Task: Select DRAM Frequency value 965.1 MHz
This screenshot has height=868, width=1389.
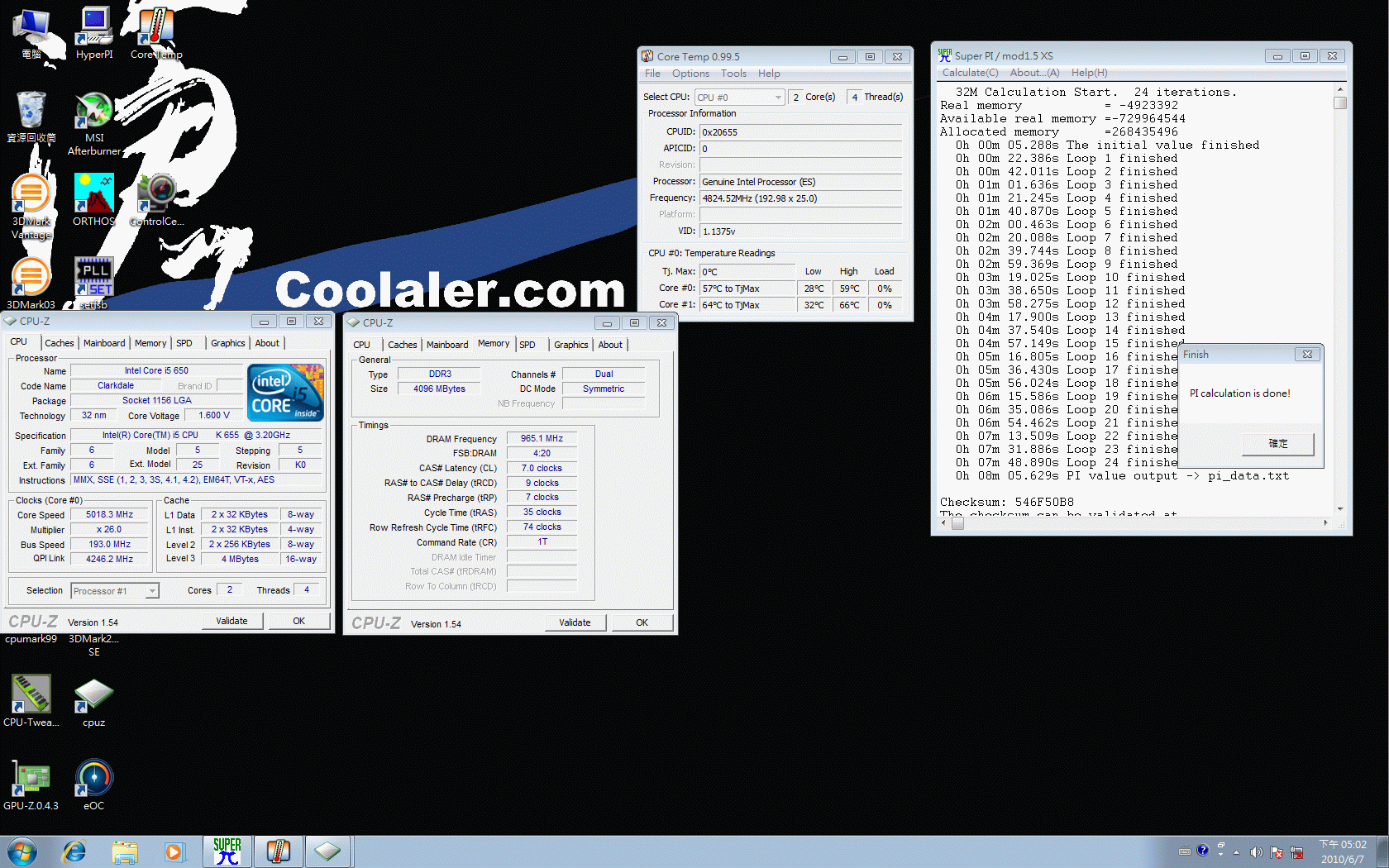Action: [x=542, y=439]
